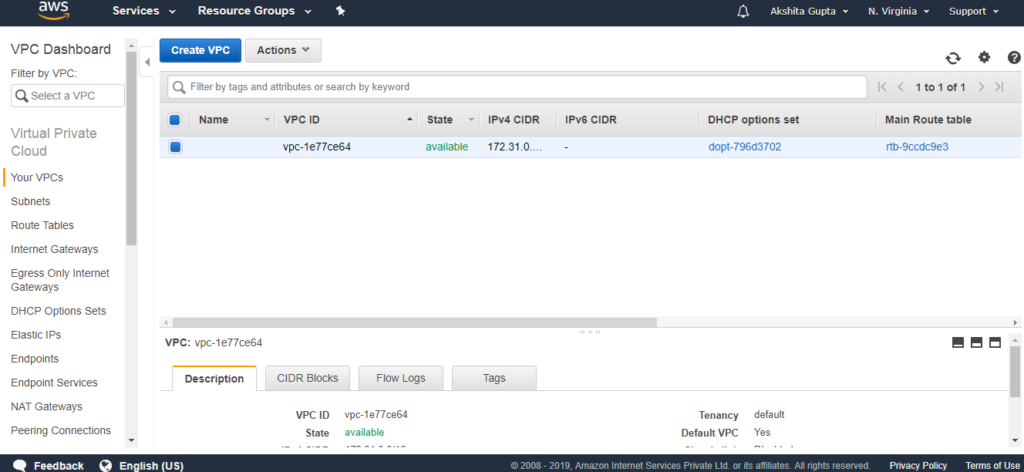
Task: Open the Privacy Policy link
Action: (918, 465)
